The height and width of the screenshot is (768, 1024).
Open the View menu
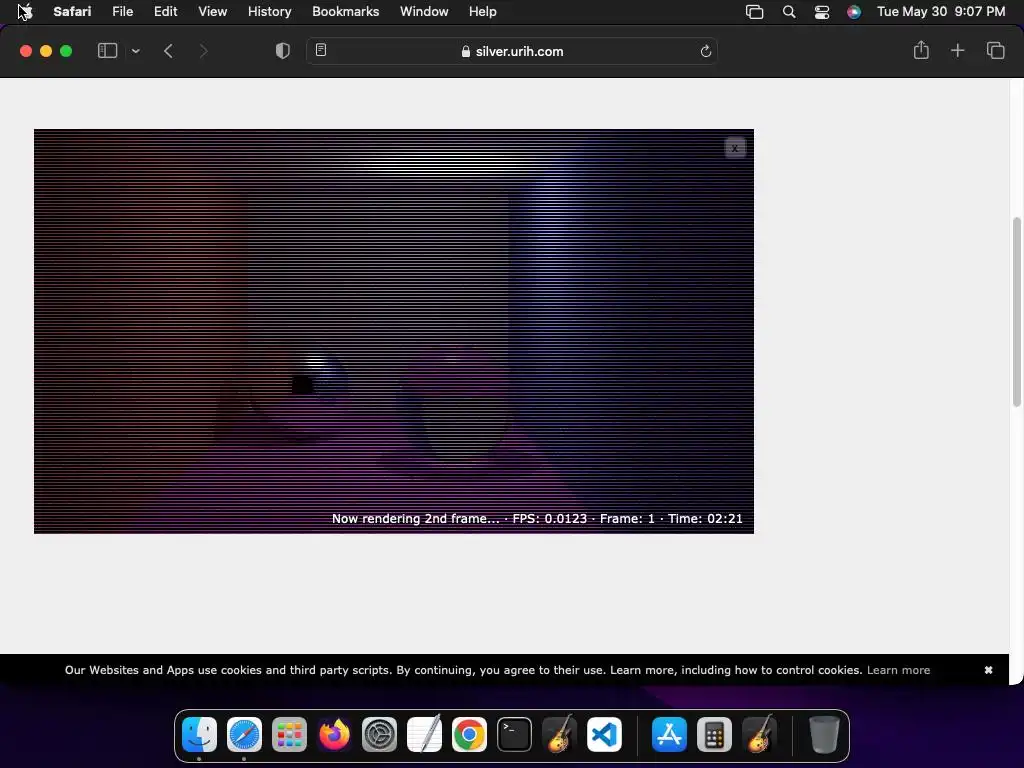[212, 11]
